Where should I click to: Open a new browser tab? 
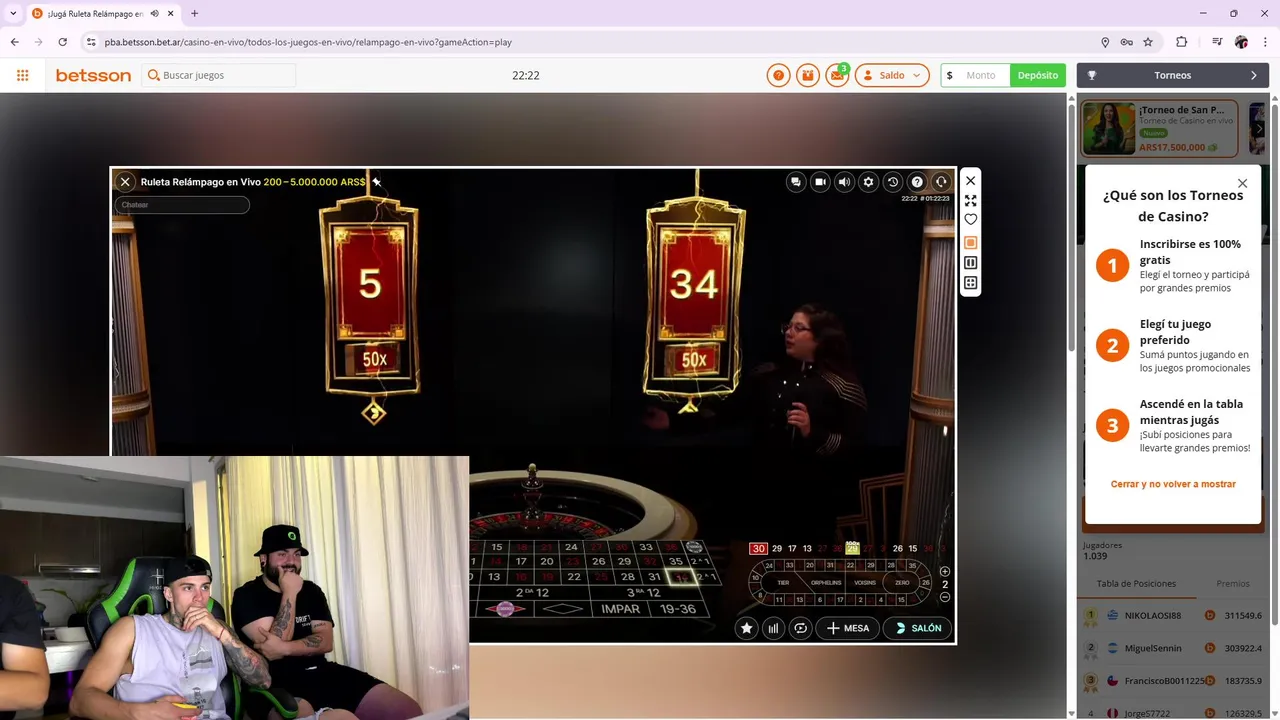(x=194, y=13)
